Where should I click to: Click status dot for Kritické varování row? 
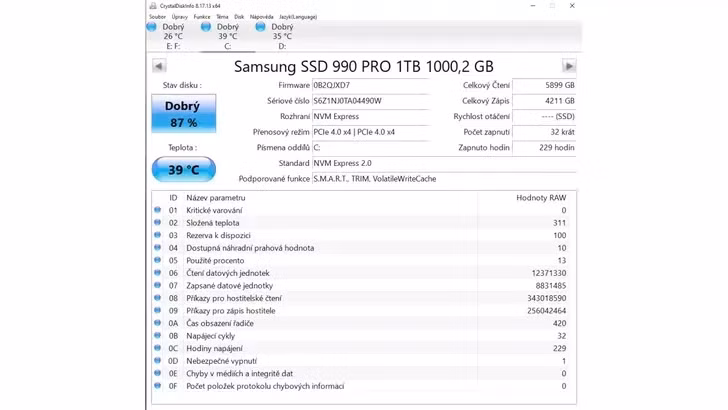point(158,210)
